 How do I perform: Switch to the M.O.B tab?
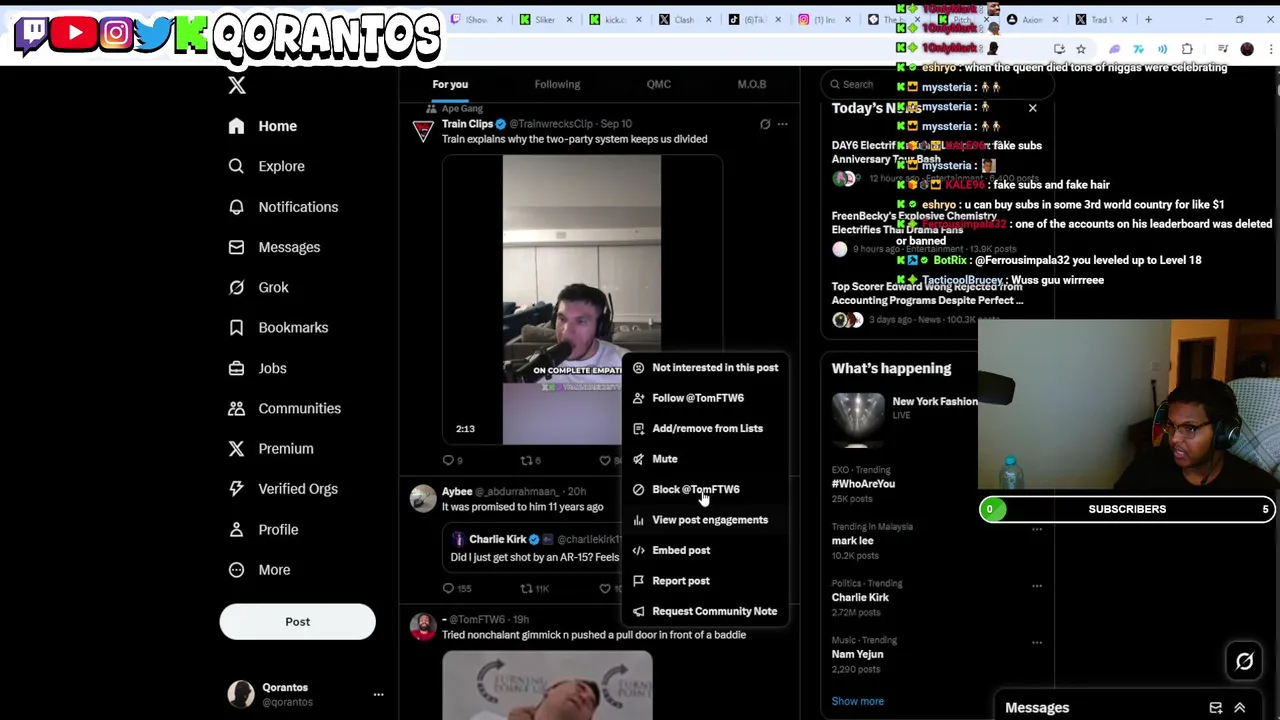(752, 84)
